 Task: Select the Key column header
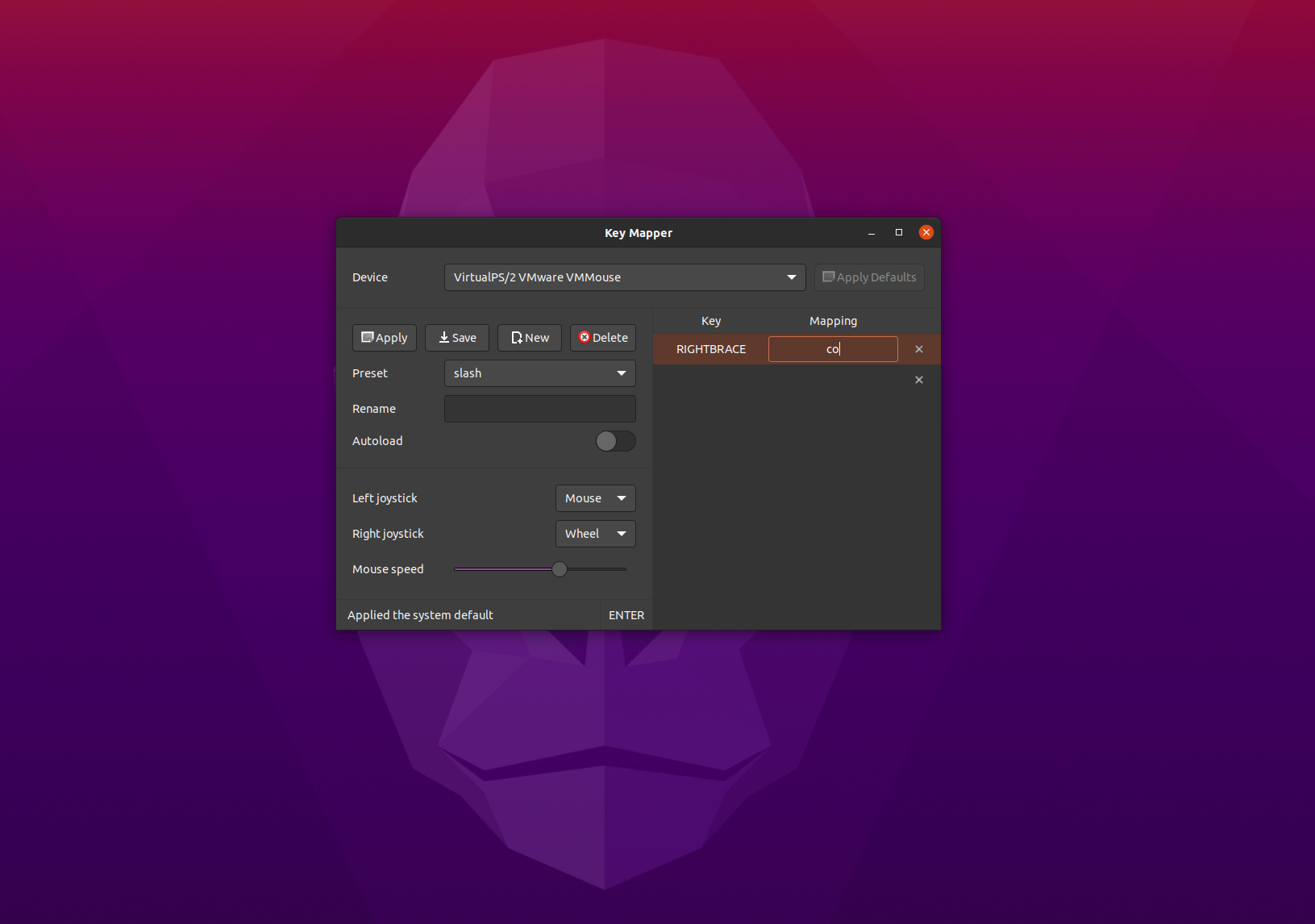point(710,320)
